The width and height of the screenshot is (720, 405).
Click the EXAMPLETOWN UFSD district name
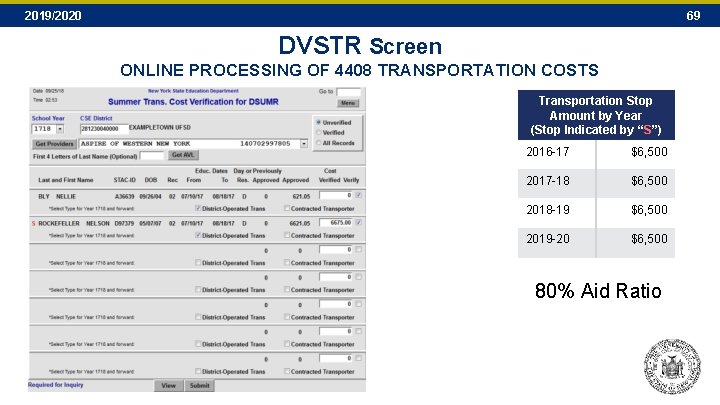tap(160, 128)
